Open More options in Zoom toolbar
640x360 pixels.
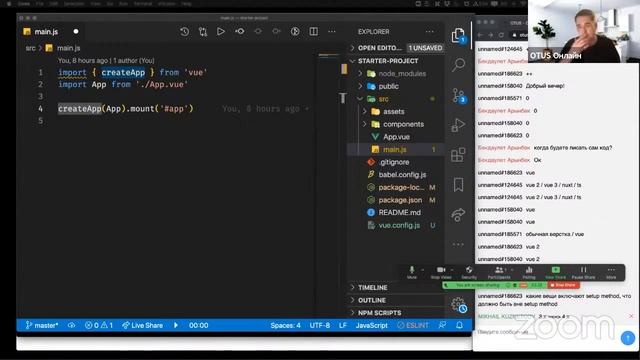click(x=611, y=272)
